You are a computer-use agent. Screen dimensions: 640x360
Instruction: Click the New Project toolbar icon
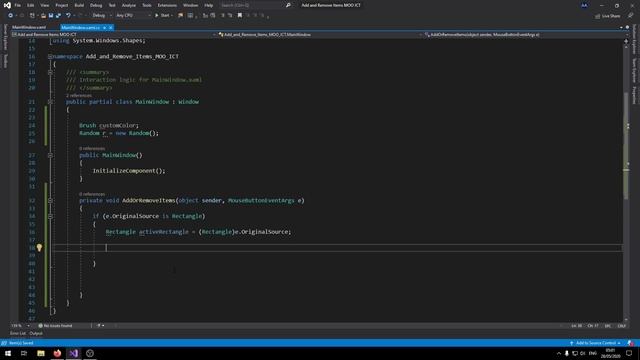pos(32,16)
